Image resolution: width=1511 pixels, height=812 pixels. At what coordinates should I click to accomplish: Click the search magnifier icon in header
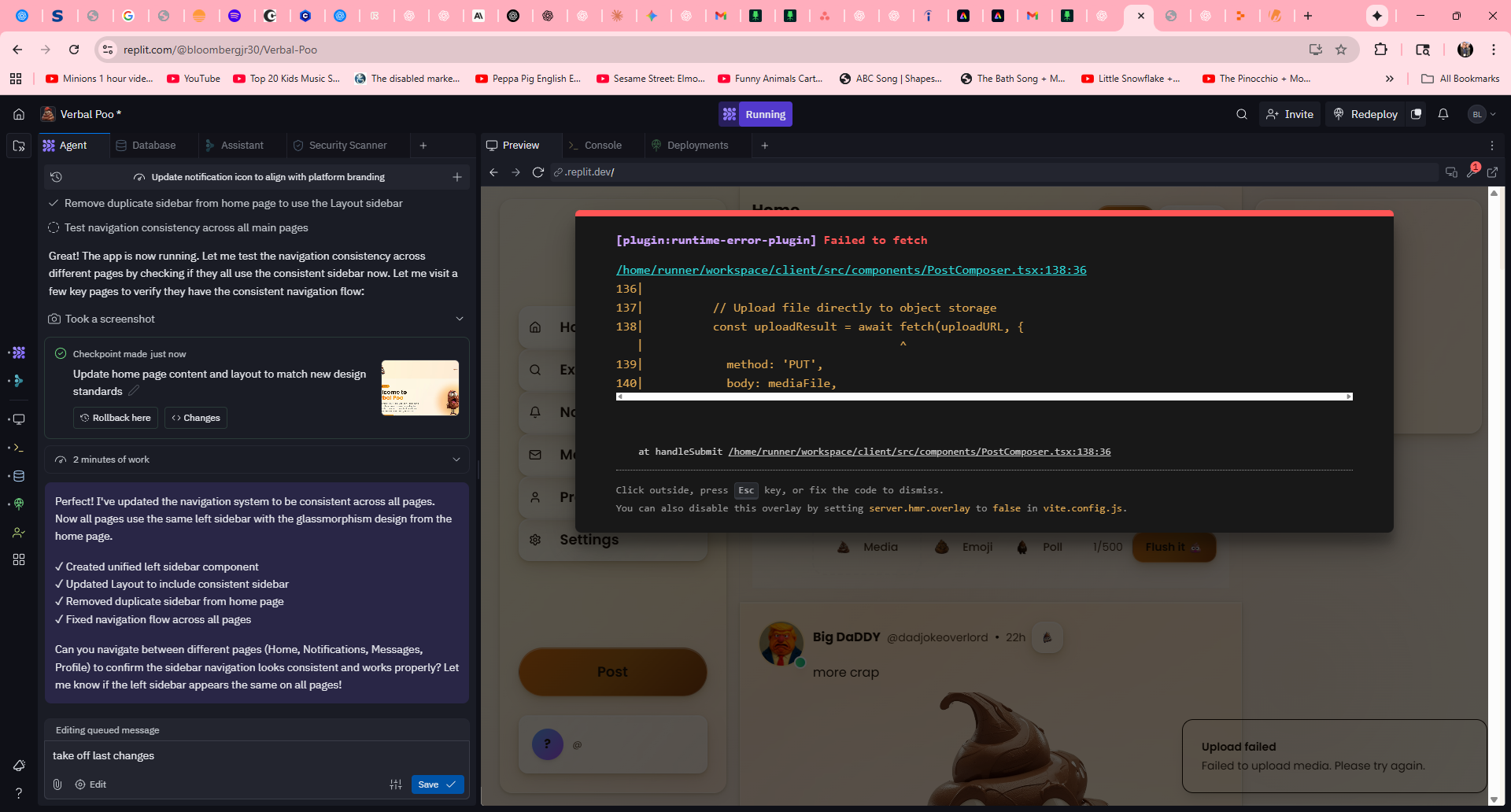pos(1242,114)
